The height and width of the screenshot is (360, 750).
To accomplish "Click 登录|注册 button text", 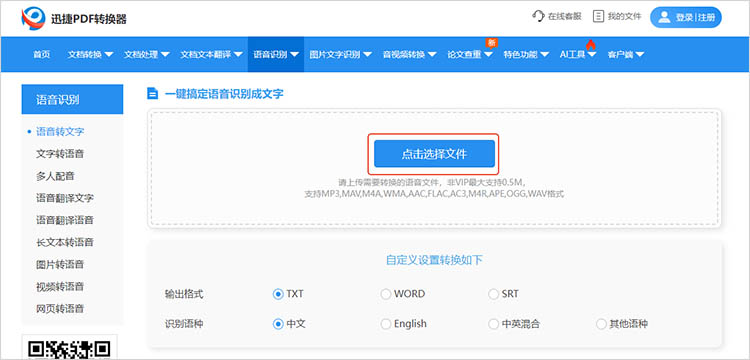I will coord(695,17).
